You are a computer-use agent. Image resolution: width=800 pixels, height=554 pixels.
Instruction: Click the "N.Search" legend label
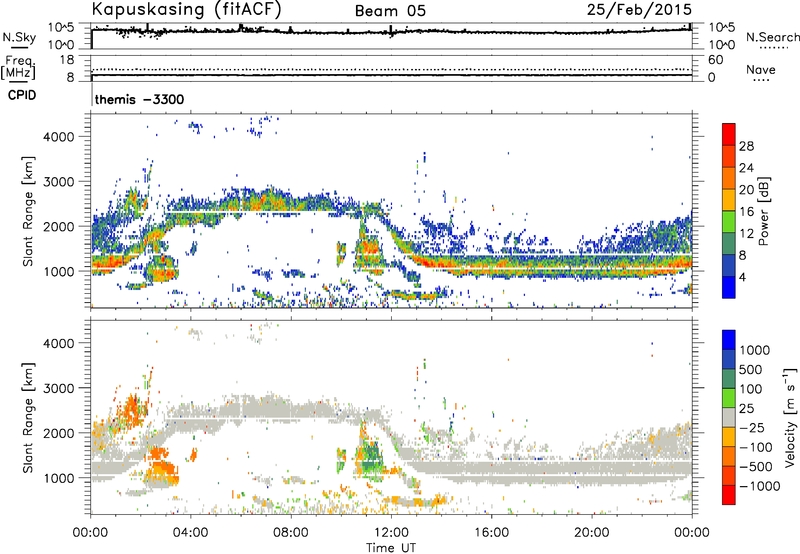point(772,37)
